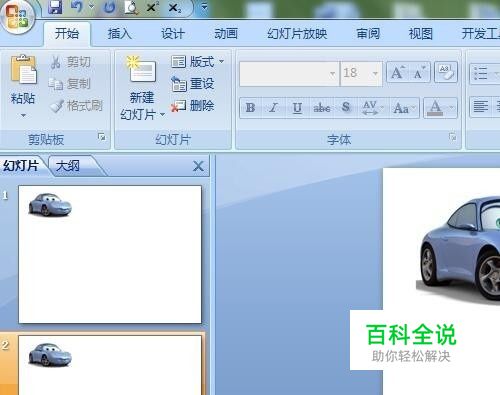
Task: Select slide 2 thumbnail
Action: coord(110,365)
